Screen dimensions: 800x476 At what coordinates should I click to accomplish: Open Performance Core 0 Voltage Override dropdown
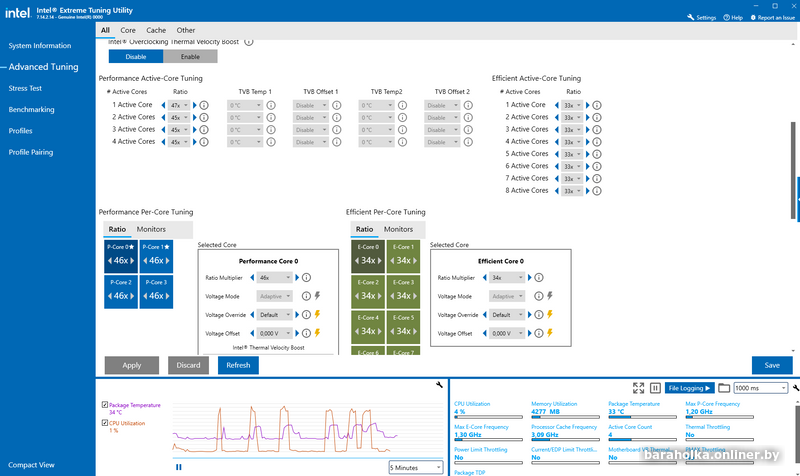click(274, 315)
